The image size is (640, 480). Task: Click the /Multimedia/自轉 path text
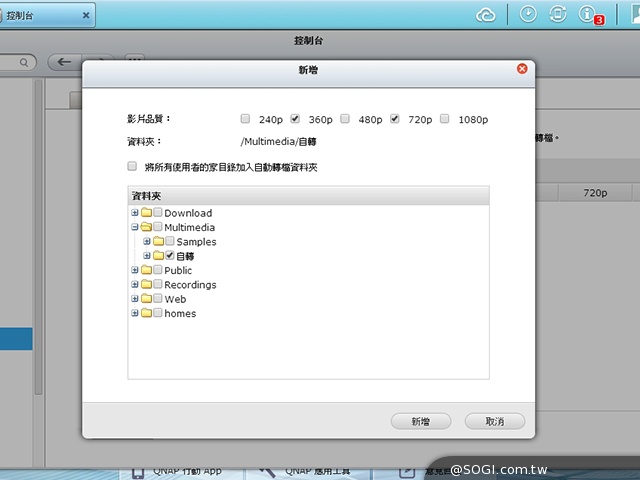(x=278, y=142)
